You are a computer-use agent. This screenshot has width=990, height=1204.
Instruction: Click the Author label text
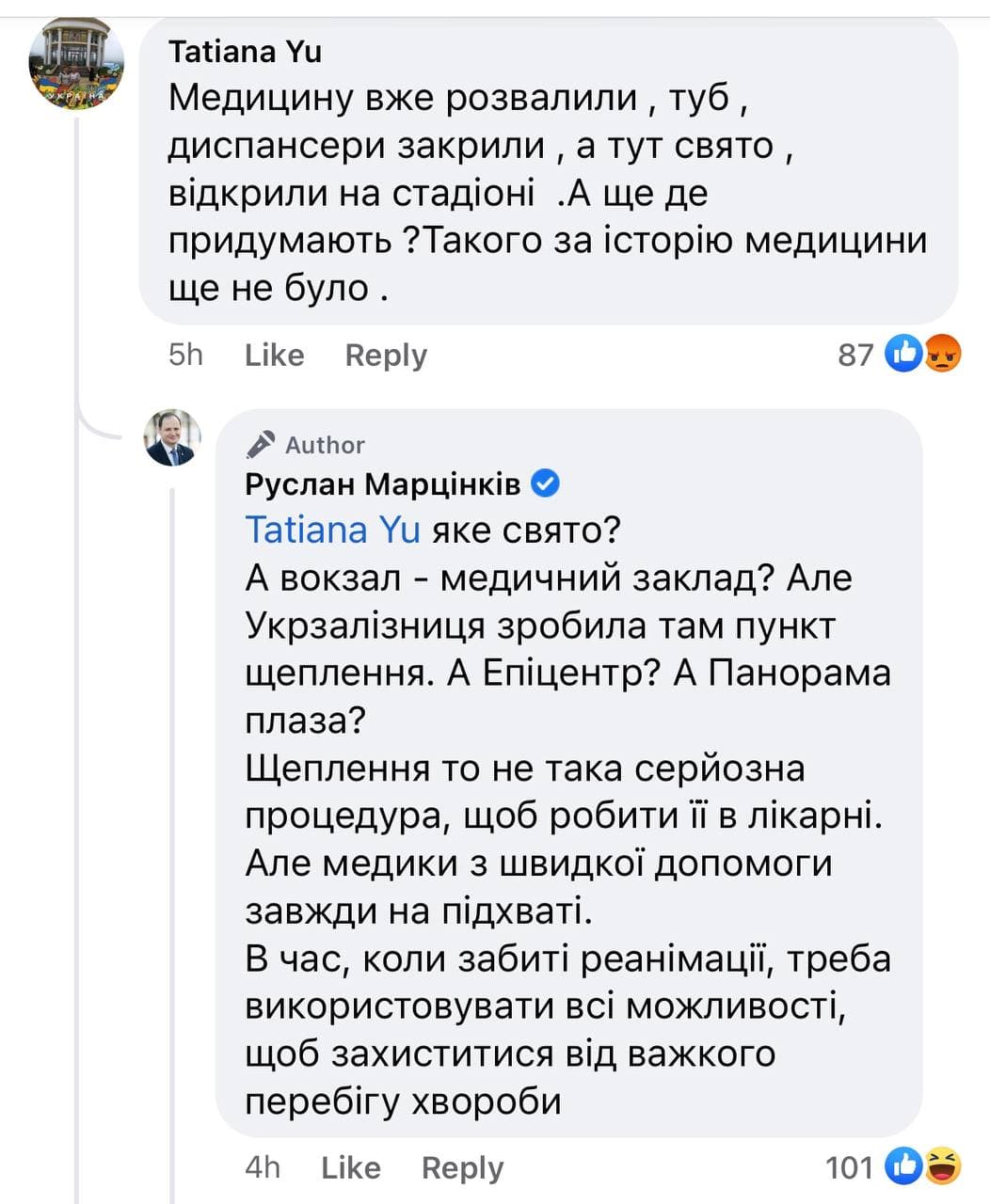(325, 444)
